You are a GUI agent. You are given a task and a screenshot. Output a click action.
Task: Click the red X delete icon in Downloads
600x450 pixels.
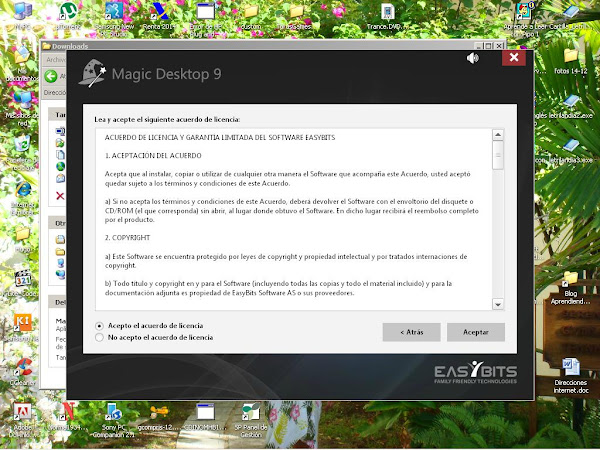(x=60, y=196)
